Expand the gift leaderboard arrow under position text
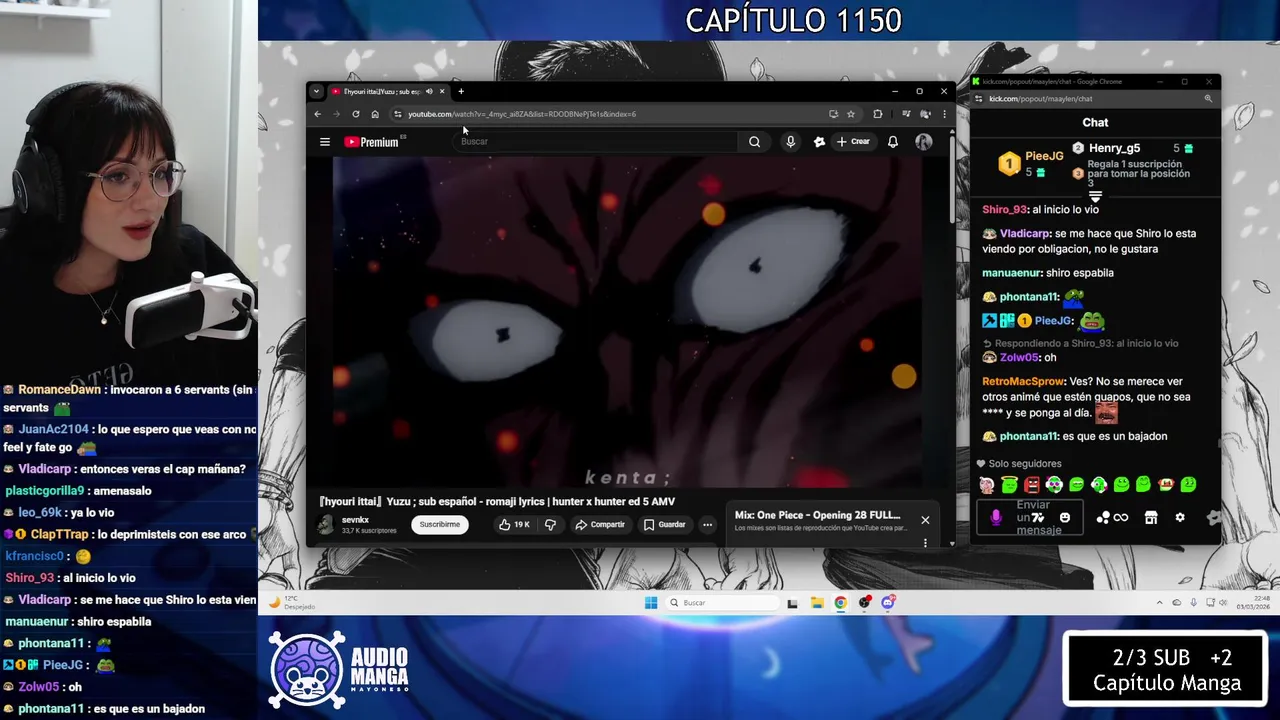Viewport: 1280px width, 720px height. click(1095, 197)
